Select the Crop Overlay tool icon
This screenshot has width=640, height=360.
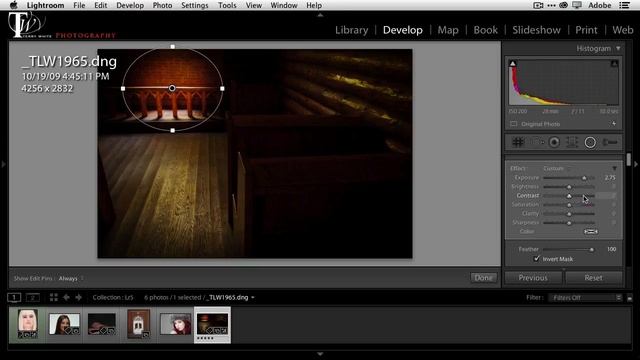click(518, 142)
